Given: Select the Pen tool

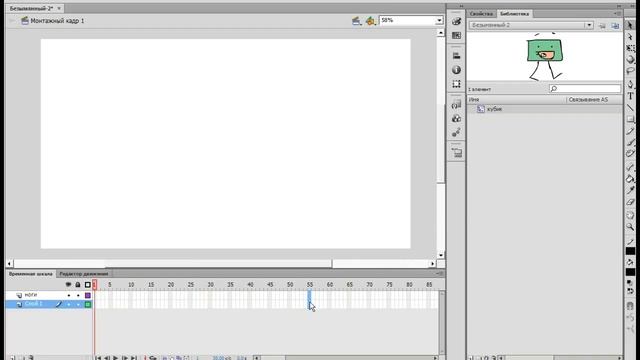Looking at the screenshot, I should (x=630, y=84).
